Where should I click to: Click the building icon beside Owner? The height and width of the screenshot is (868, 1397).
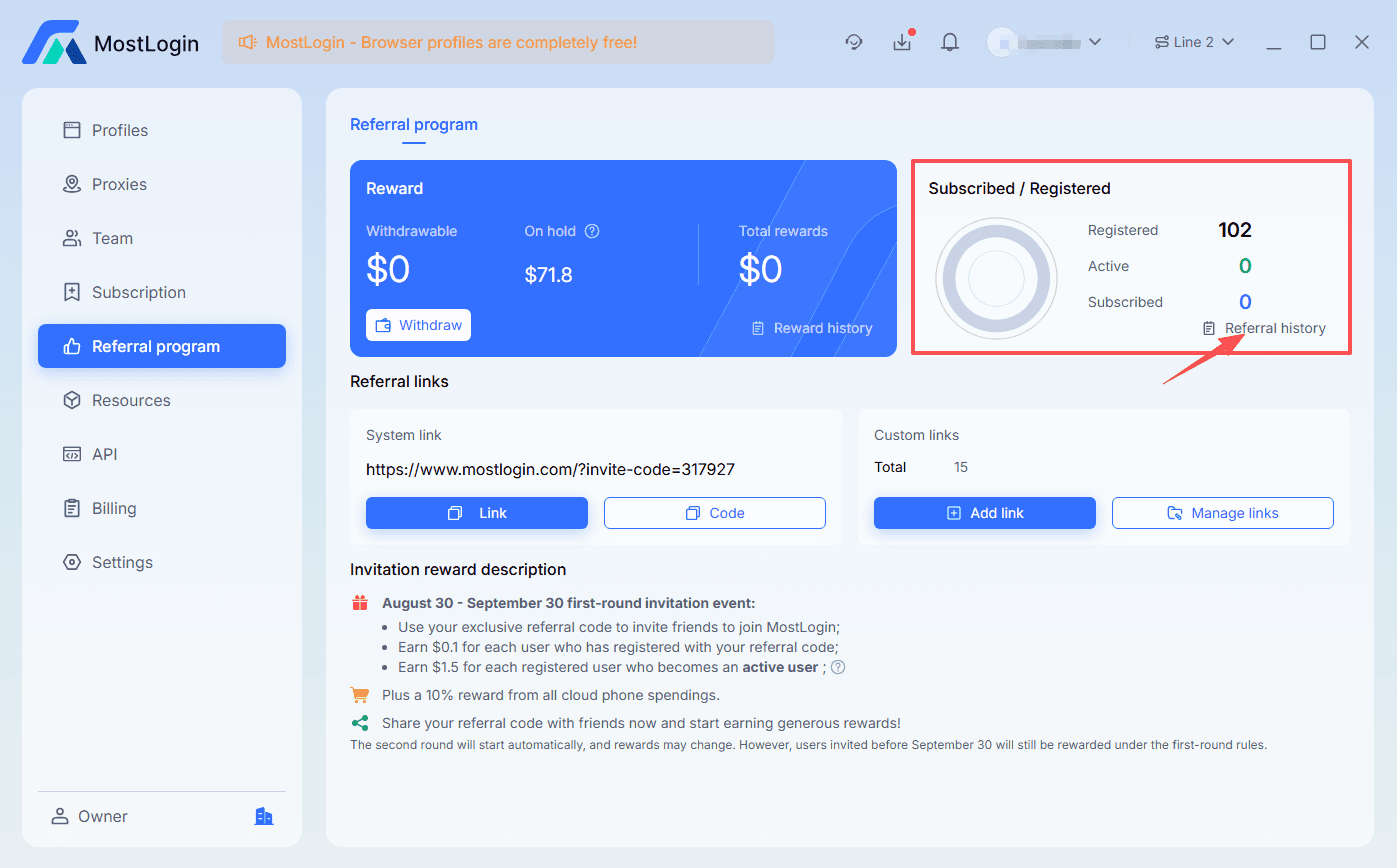point(264,816)
